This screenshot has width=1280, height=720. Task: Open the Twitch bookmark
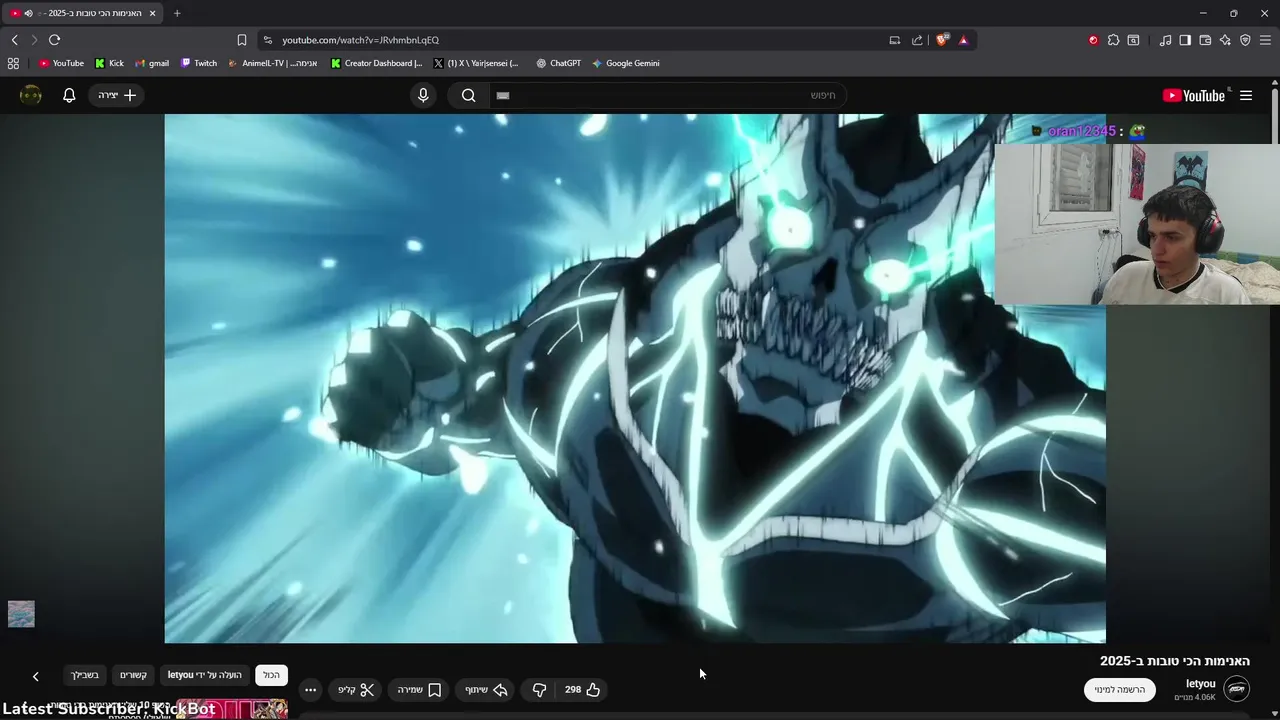click(198, 63)
